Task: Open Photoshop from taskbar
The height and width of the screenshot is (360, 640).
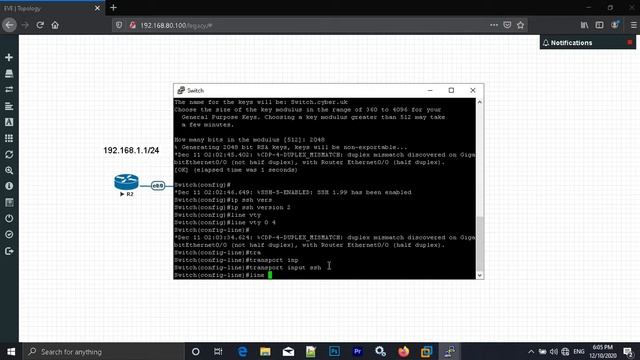Action: pyautogui.click(x=334, y=351)
